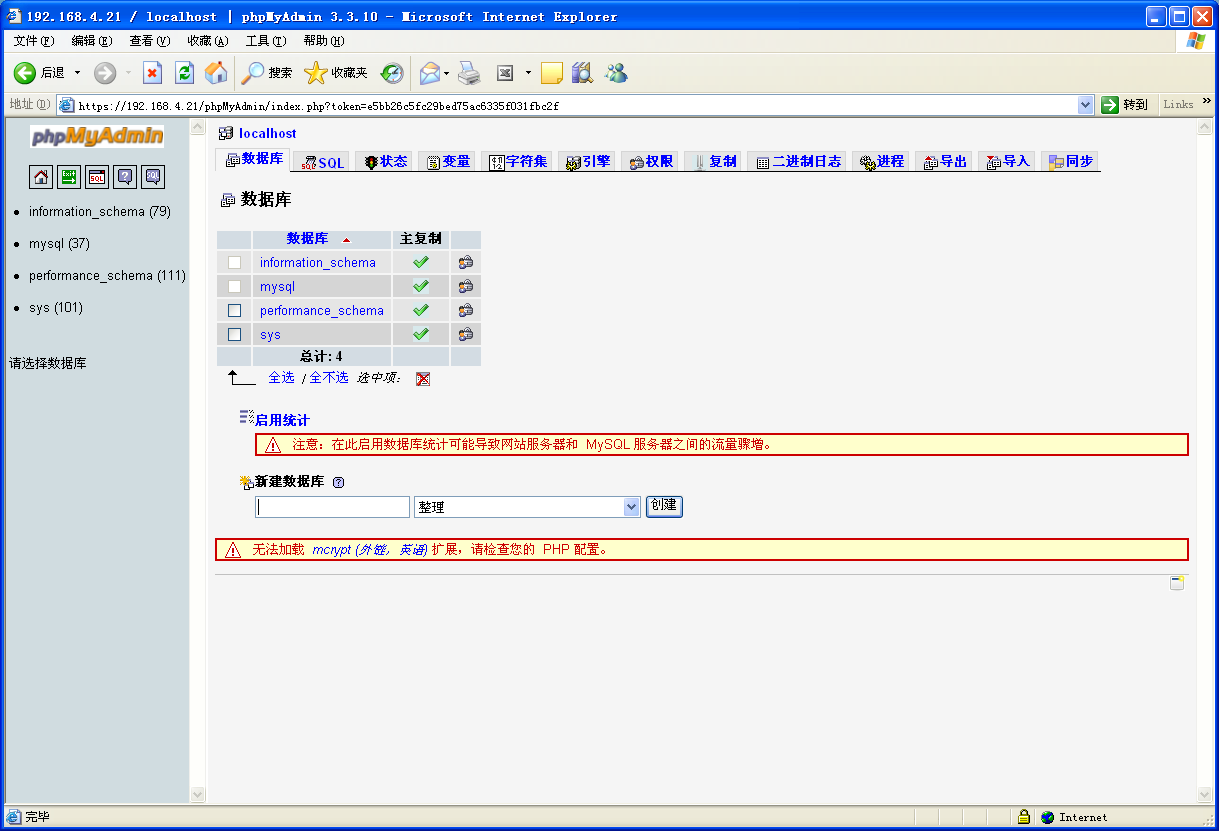Click the IE Home icon

tap(216, 73)
